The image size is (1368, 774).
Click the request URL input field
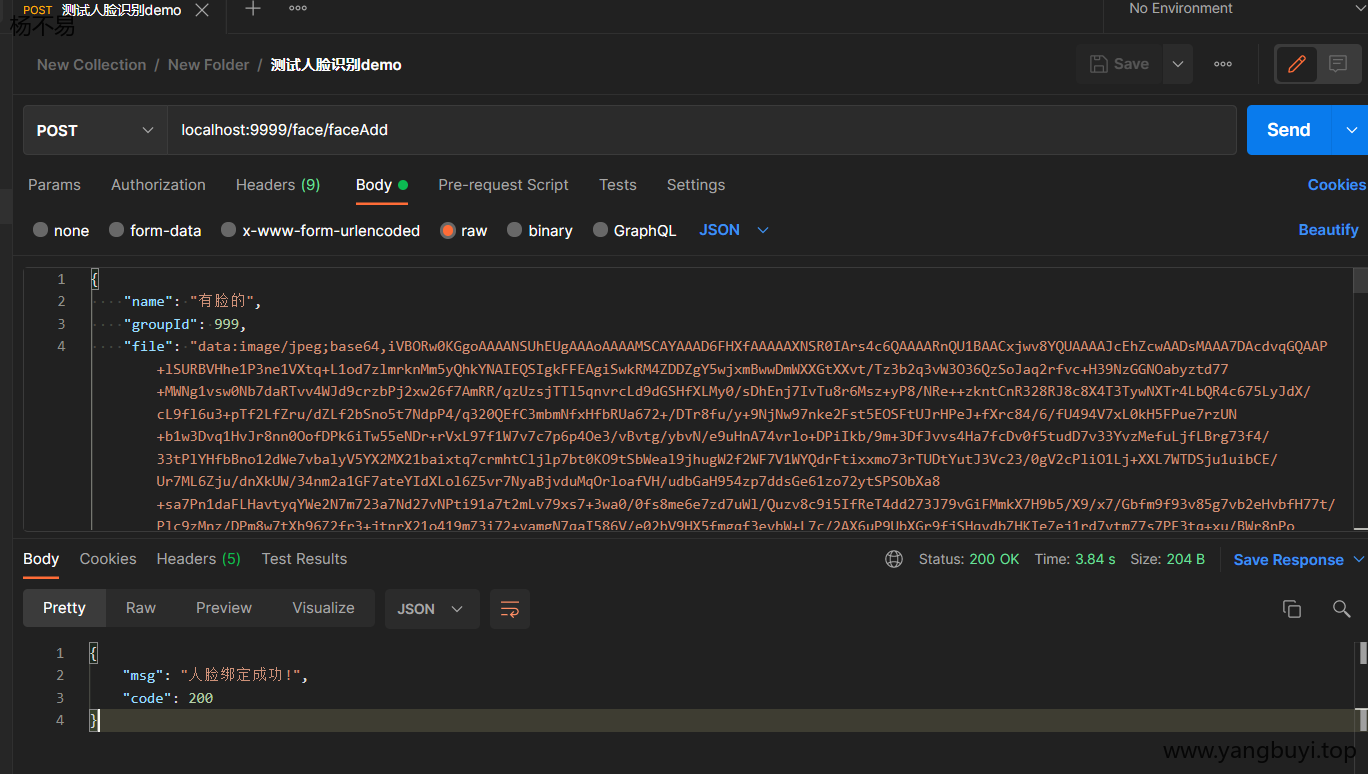tap(702, 130)
